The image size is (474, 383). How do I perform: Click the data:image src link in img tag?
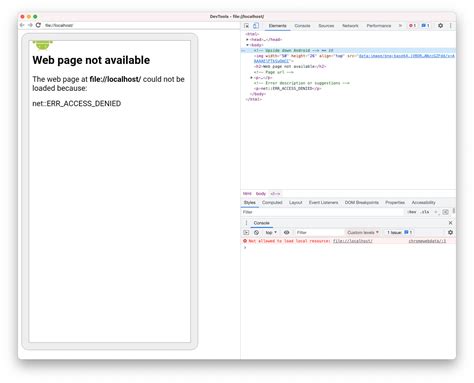[406, 56]
